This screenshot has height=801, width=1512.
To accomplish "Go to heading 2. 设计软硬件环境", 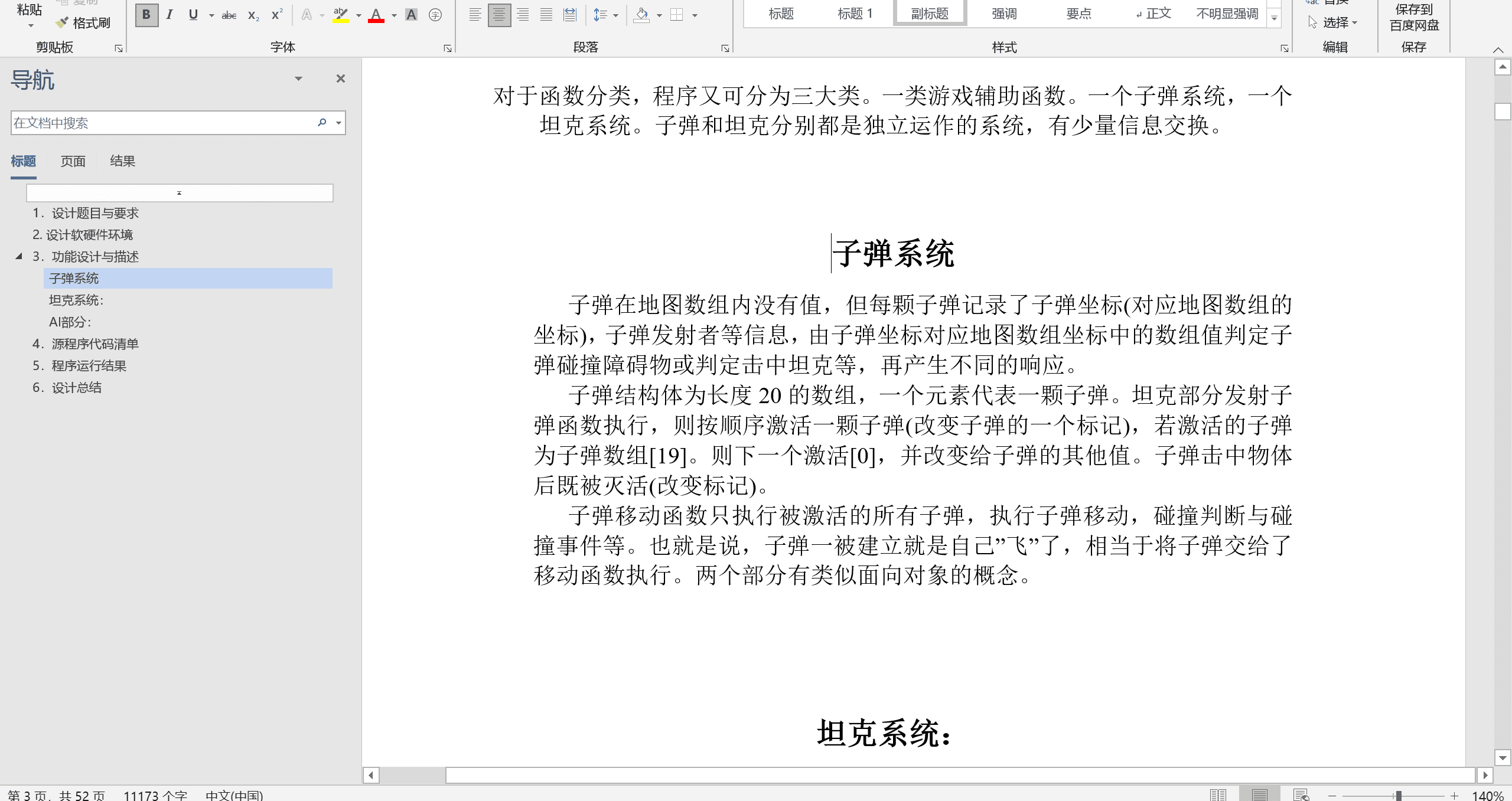I will tap(83, 235).
